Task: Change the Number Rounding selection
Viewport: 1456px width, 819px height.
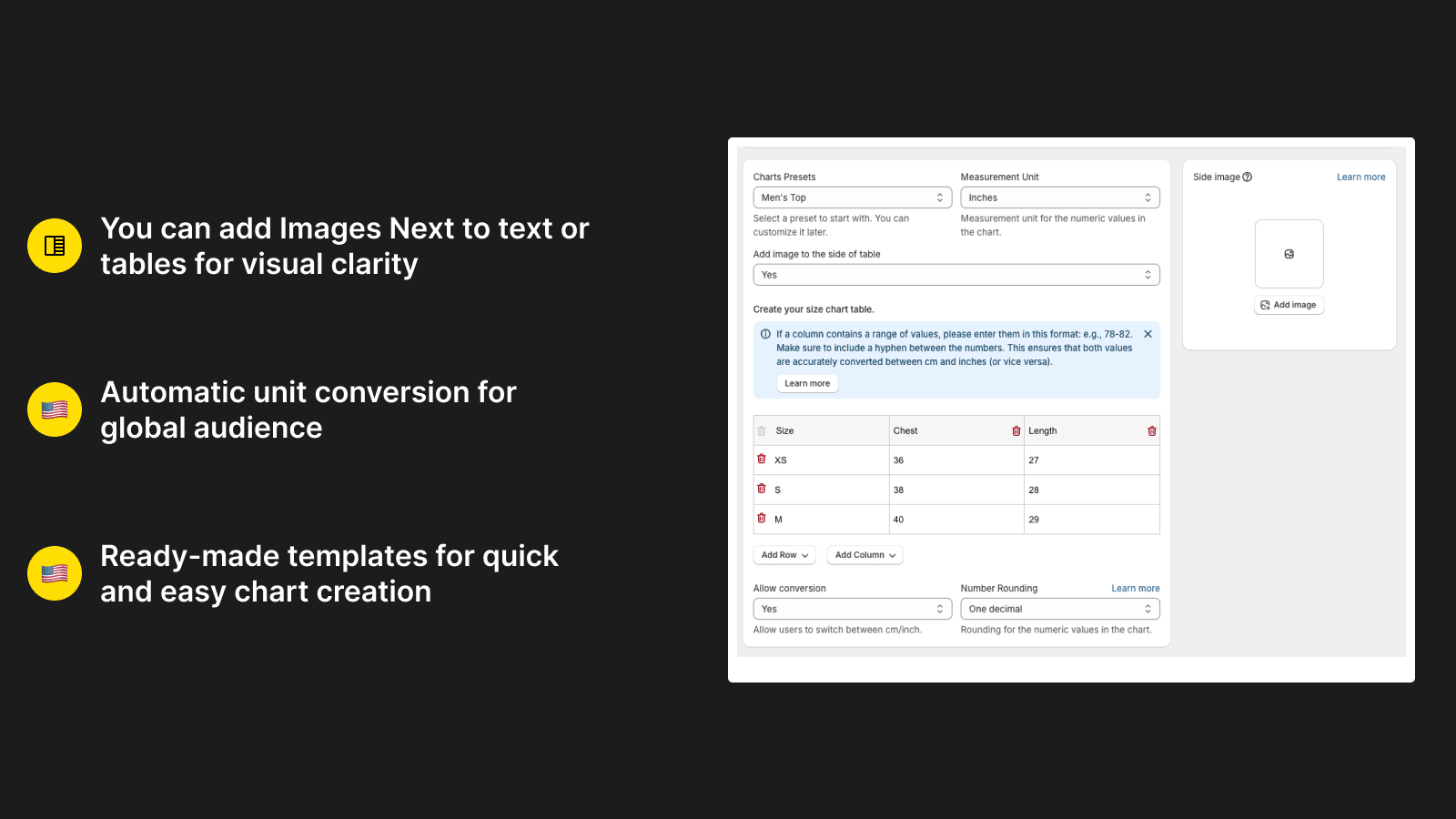Action: point(1059,609)
